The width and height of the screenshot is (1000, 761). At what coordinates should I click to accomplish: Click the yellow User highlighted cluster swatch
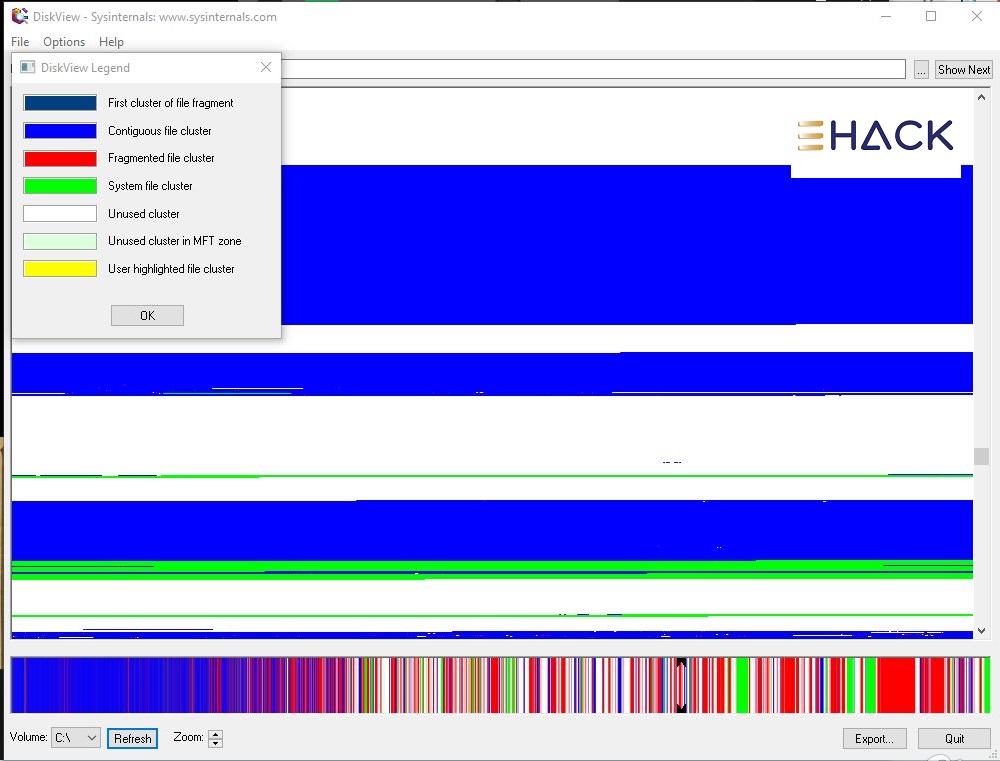60,269
